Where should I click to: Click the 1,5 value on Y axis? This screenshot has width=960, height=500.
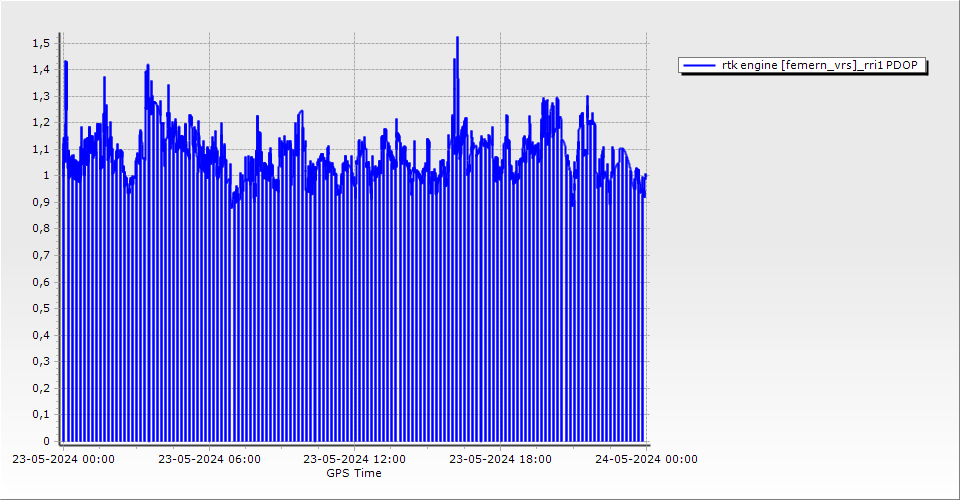[40, 43]
